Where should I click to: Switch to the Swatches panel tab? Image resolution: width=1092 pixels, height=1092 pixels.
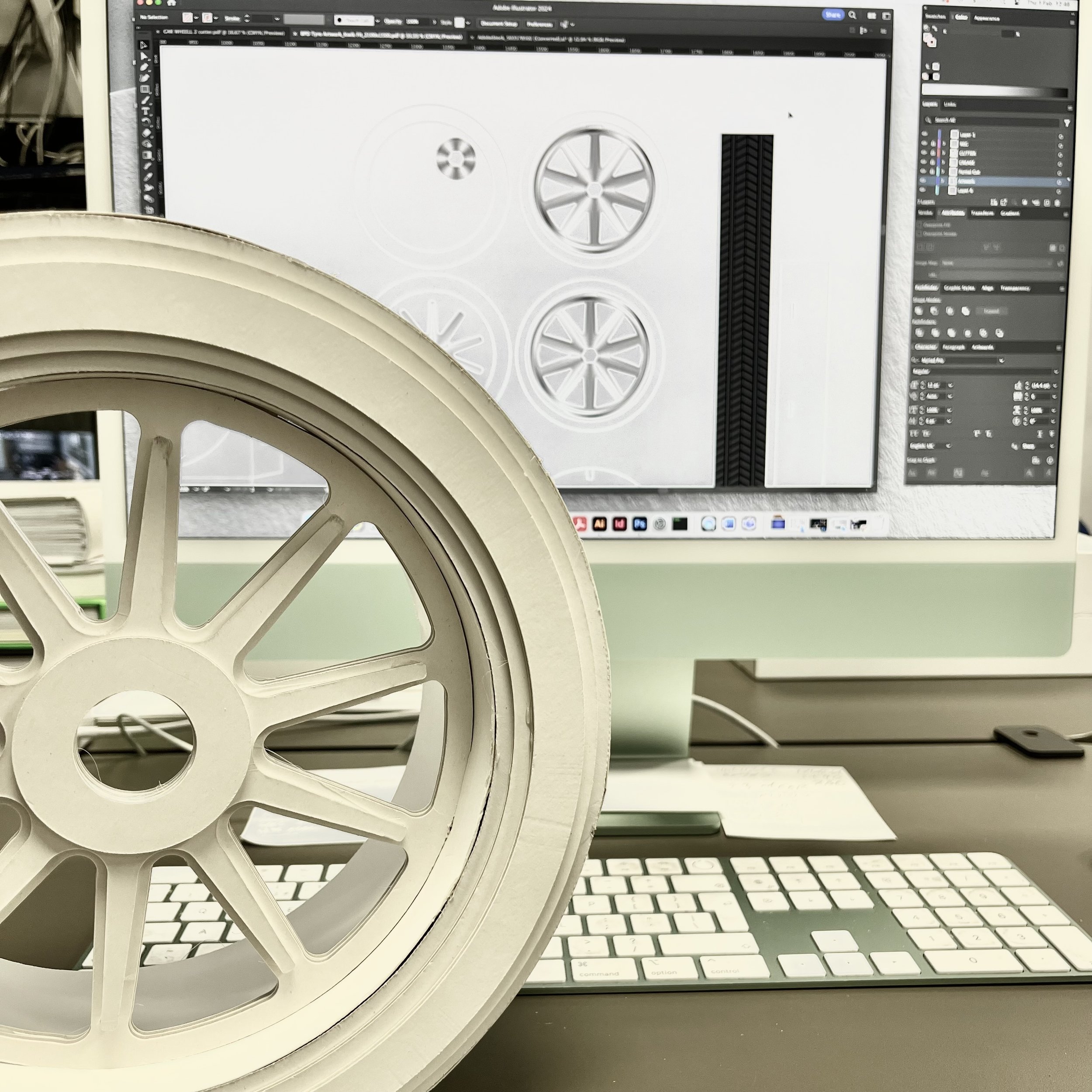click(935, 17)
